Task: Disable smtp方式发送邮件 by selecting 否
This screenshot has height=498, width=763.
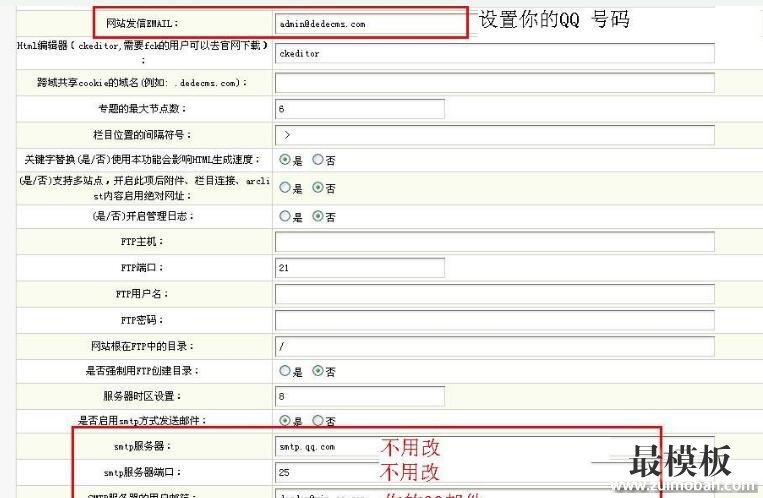Action: click(x=319, y=421)
